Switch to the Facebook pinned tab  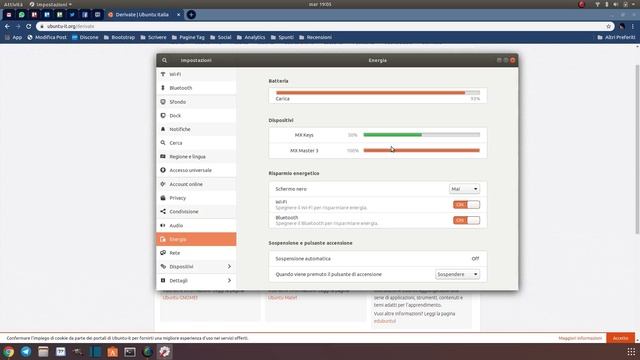coord(84,15)
